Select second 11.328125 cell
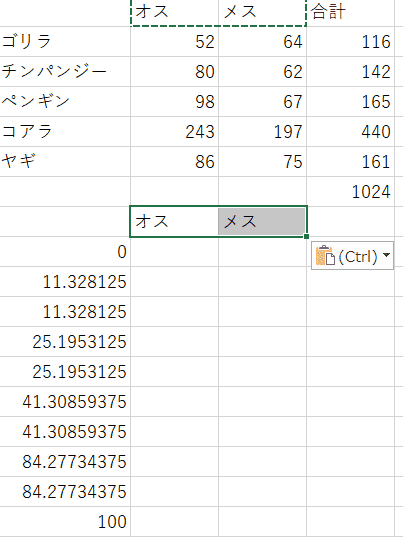This screenshot has width=403, height=537. (65, 312)
